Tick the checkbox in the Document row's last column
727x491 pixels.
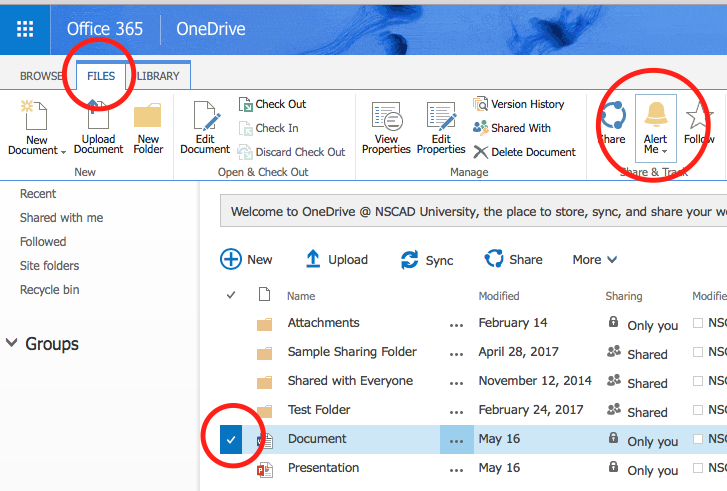click(698, 439)
